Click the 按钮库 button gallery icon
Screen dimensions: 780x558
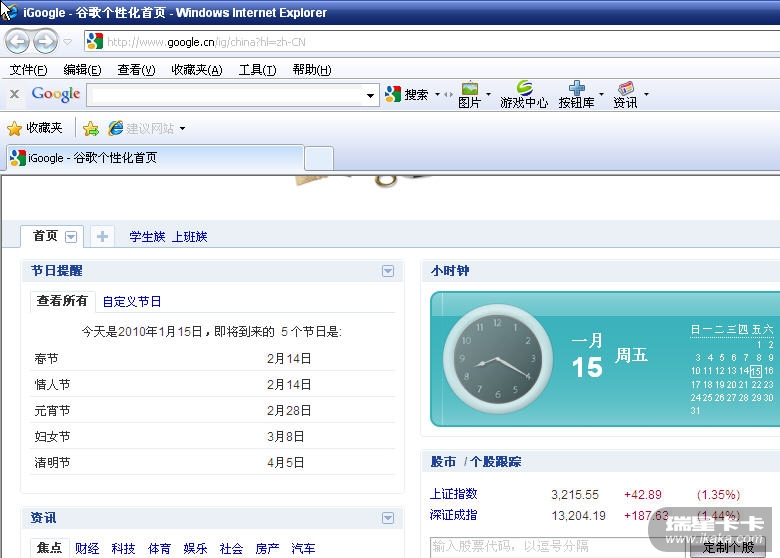(x=576, y=95)
